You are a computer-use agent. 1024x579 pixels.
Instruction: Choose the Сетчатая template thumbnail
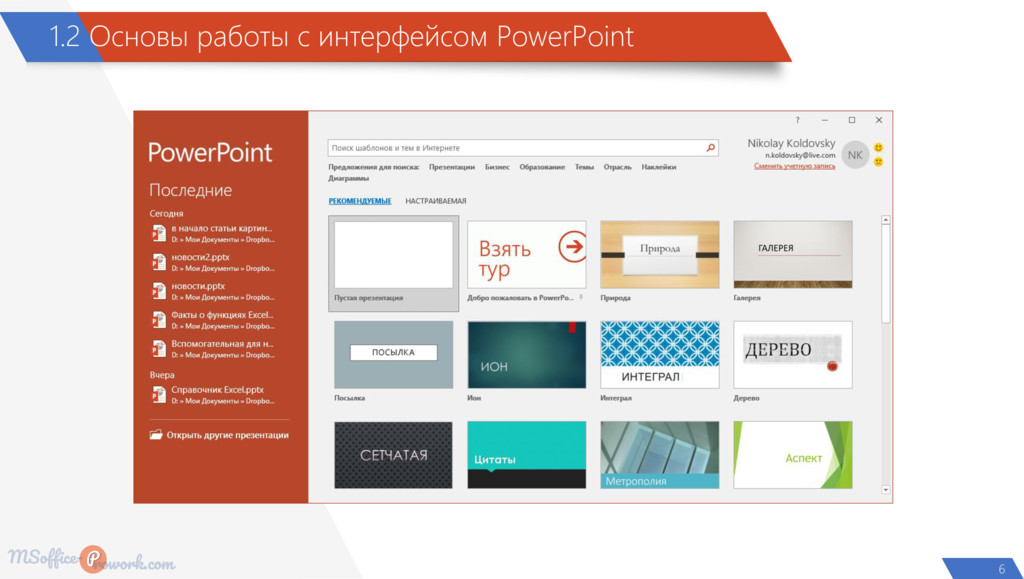click(x=393, y=455)
